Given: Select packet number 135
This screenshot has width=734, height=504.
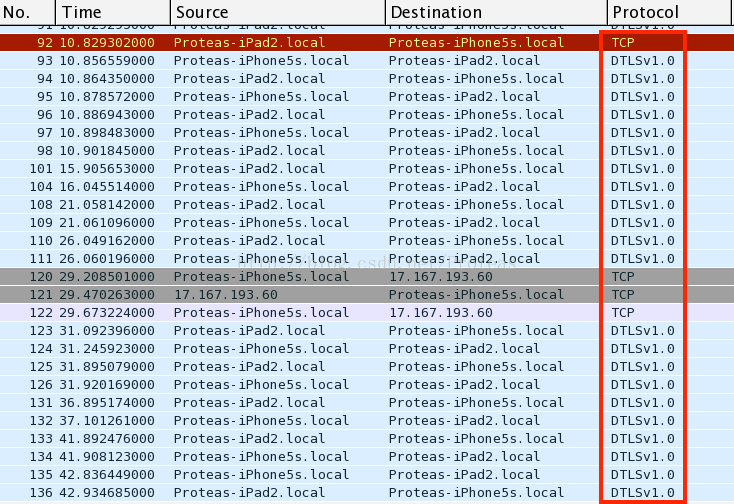Looking at the screenshot, I should pos(367,475).
